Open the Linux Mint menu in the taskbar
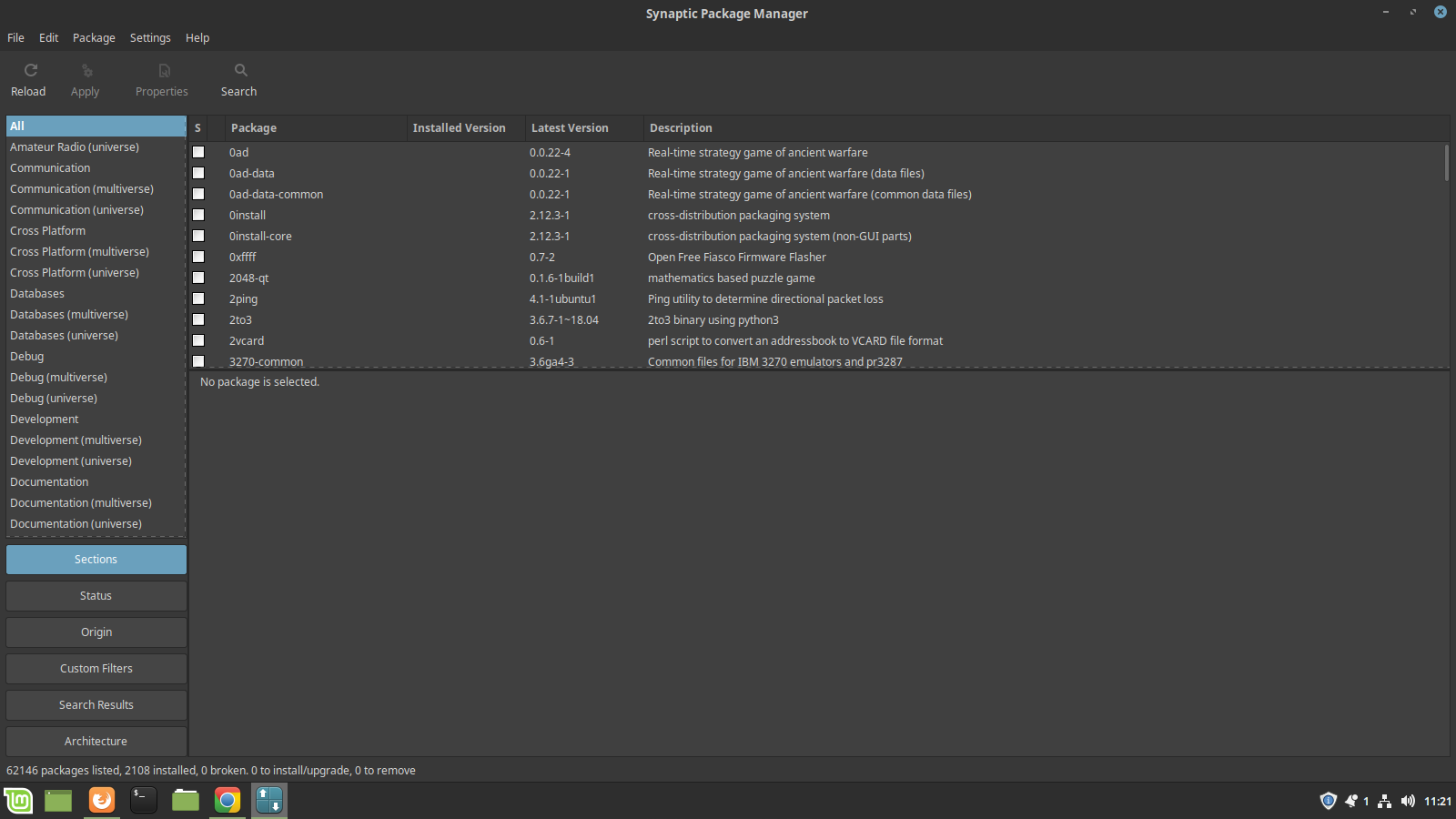The width and height of the screenshot is (1456, 819). (18, 801)
